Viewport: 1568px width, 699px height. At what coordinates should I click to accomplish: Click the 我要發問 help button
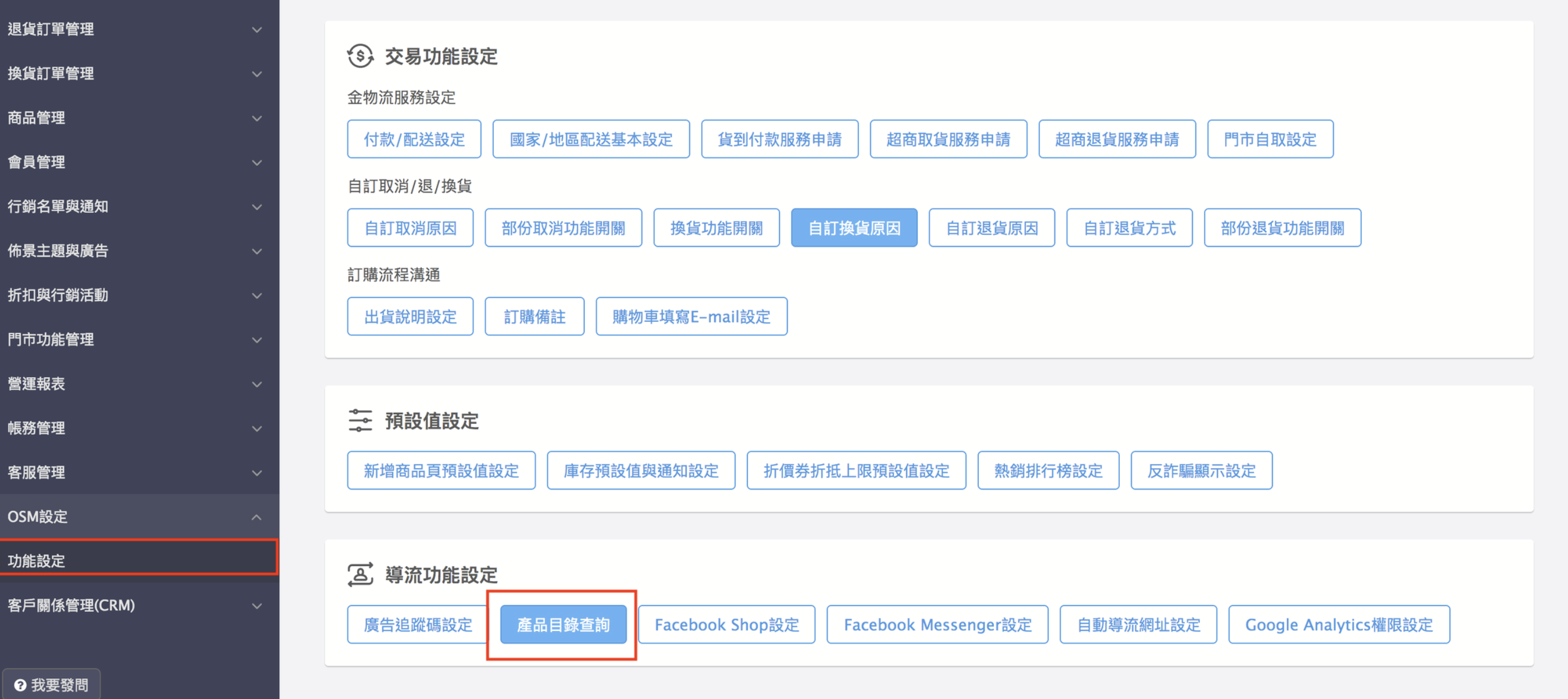click(x=51, y=685)
